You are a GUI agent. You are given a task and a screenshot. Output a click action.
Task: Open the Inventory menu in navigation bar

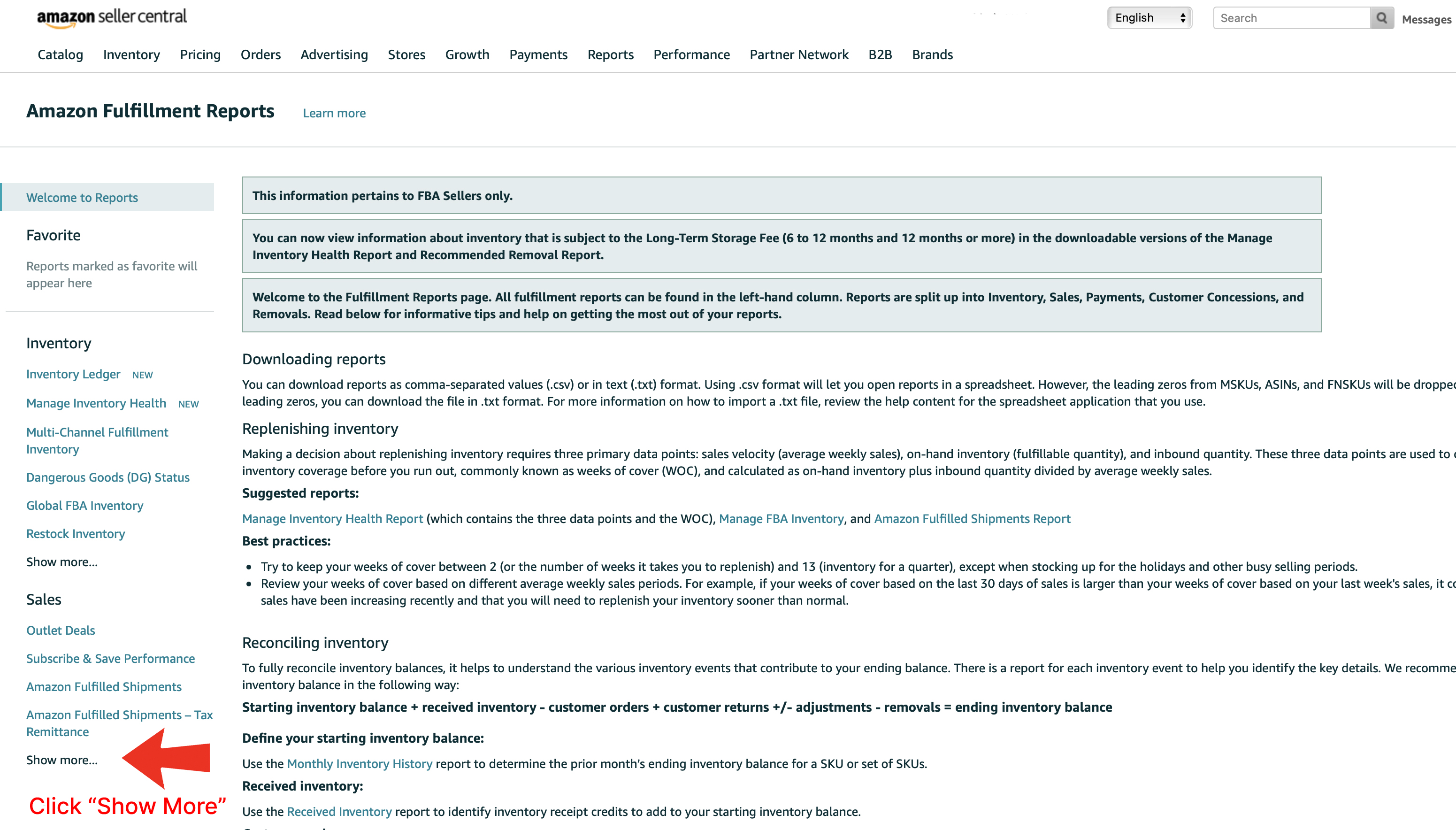click(x=131, y=55)
